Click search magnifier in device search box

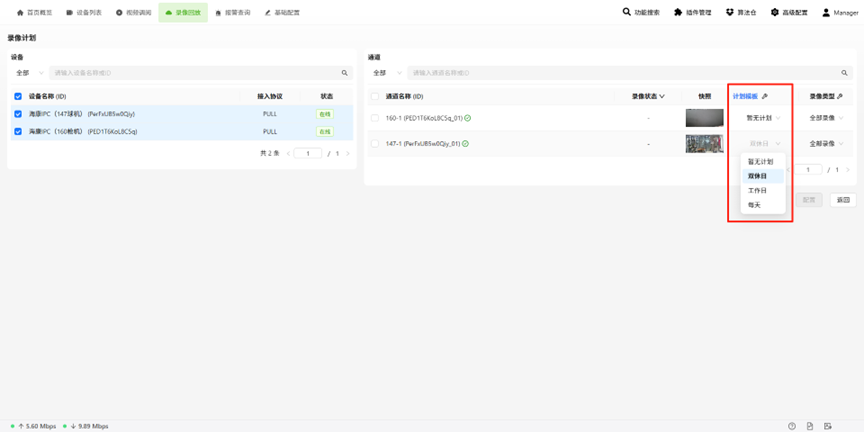coord(344,73)
